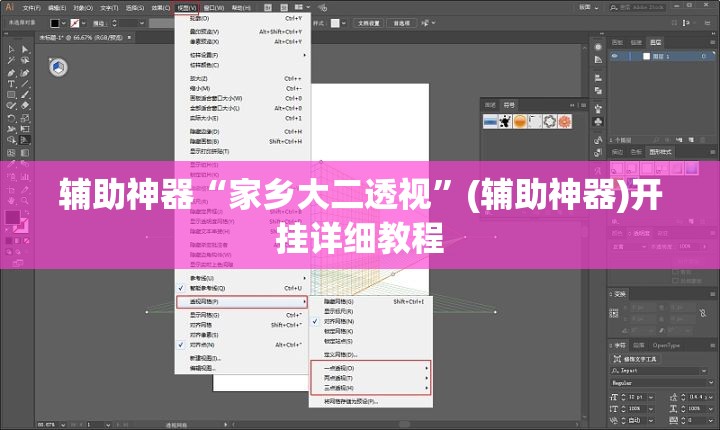Expand 两点透视(T) submenu
Image resolution: width=720 pixels, height=430 pixels.
click(370, 378)
